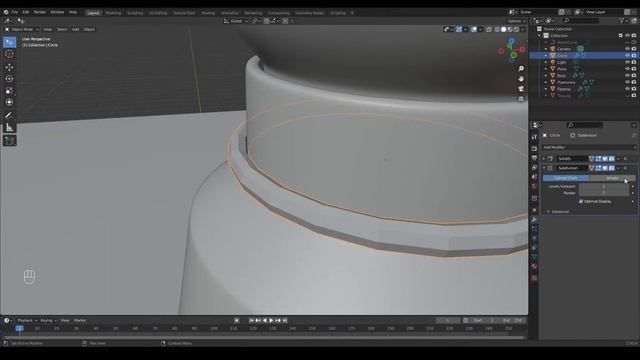Hide the Camera object in the outliner
This screenshot has width=640, height=360.
[627, 49]
